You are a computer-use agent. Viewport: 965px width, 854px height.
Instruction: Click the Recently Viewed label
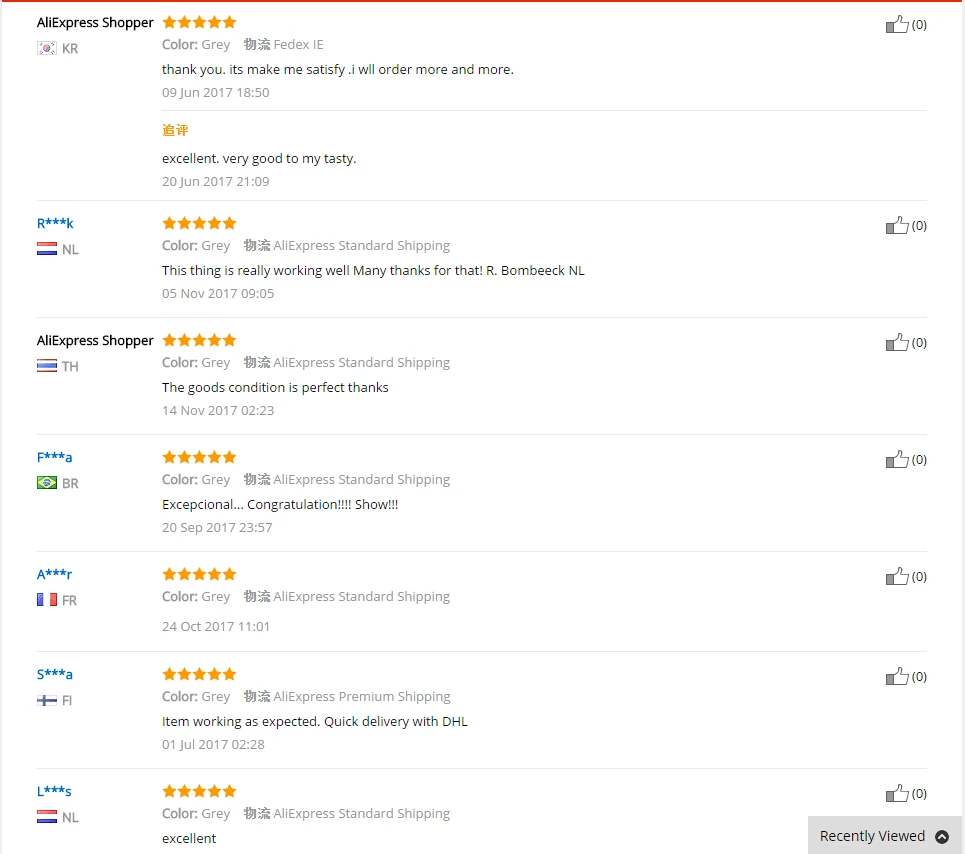point(872,836)
